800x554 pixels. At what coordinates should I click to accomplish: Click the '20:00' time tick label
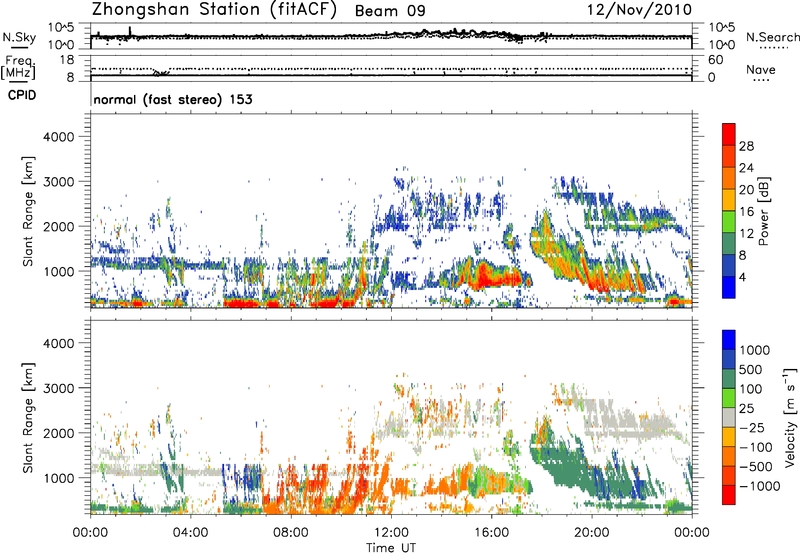pyautogui.click(x=591, y=533)
